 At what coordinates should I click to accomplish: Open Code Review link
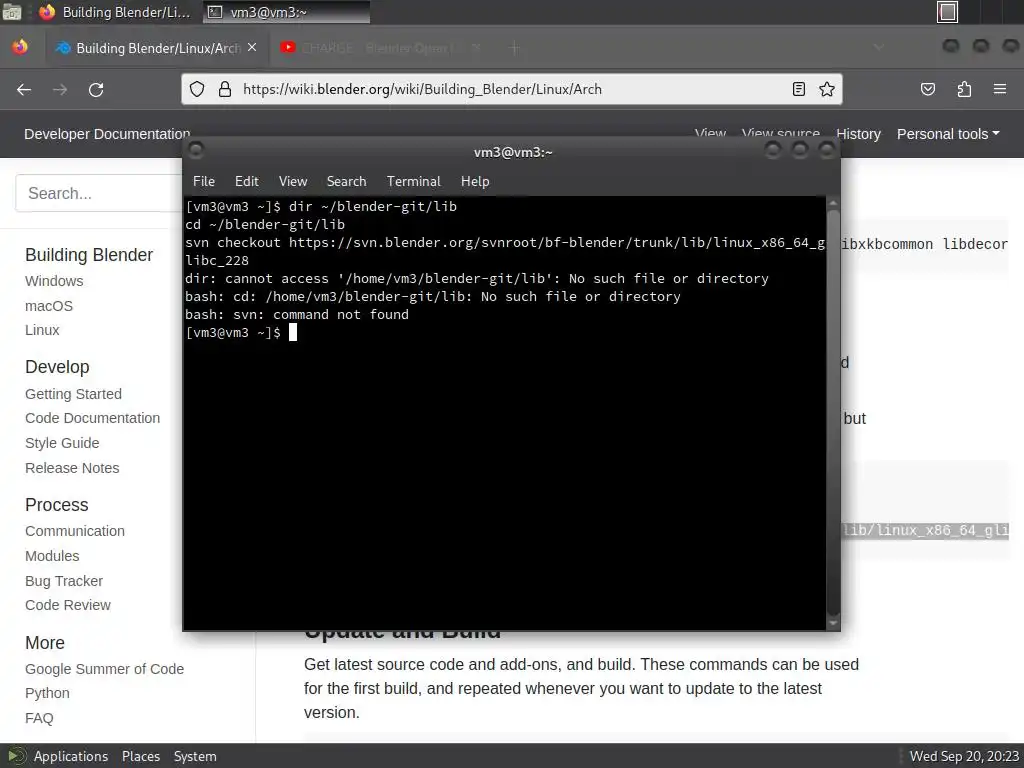tap(68, 605)
